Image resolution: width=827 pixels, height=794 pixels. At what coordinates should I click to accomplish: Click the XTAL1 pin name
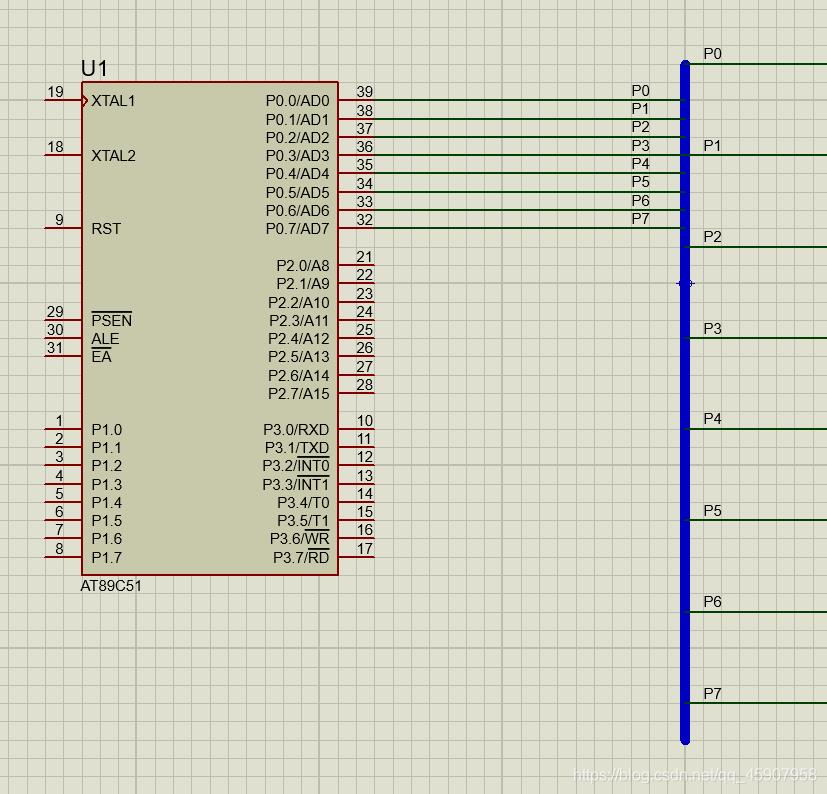click(113, 101)
